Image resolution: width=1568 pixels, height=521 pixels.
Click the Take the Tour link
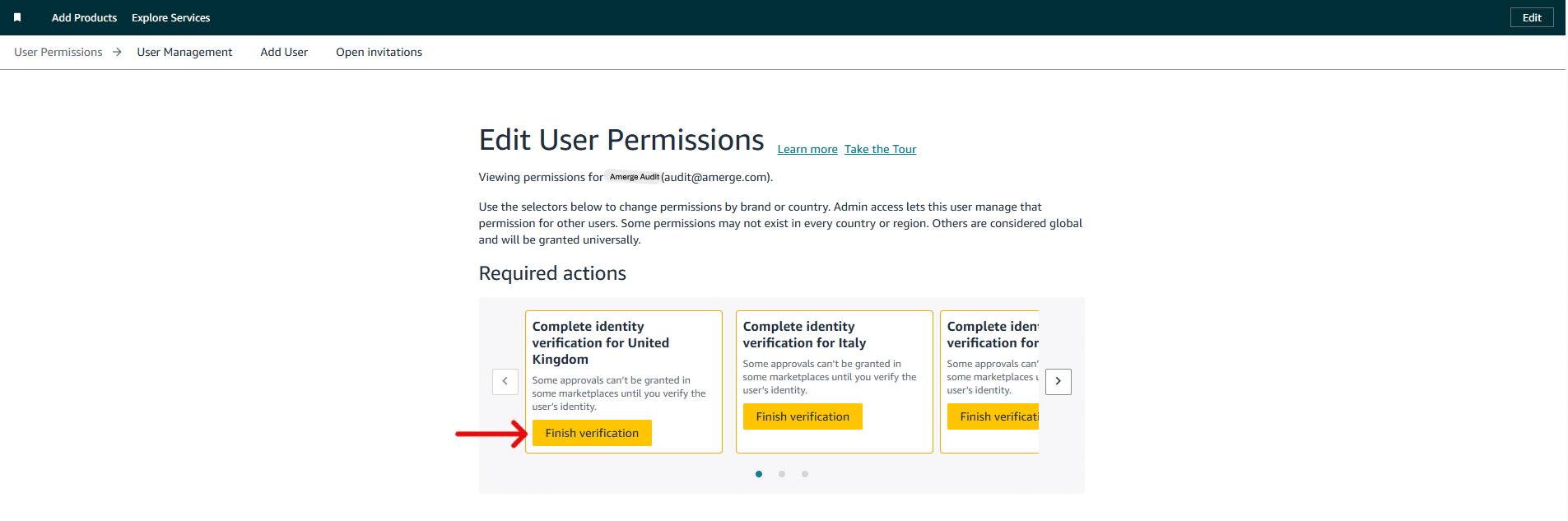(x=880, y=149)
